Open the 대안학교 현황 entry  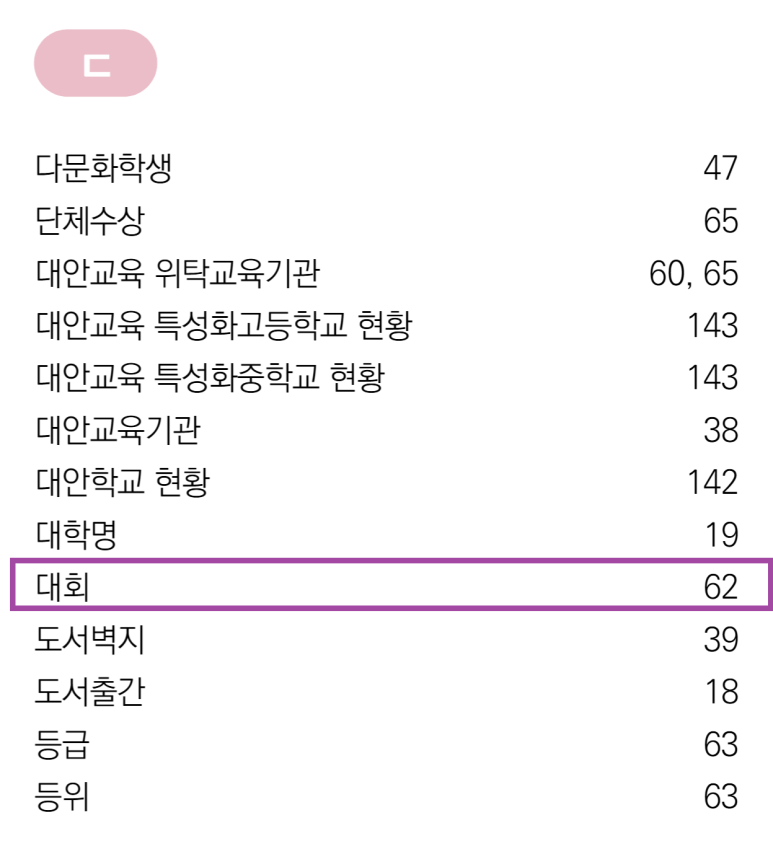tap(122, 483)
